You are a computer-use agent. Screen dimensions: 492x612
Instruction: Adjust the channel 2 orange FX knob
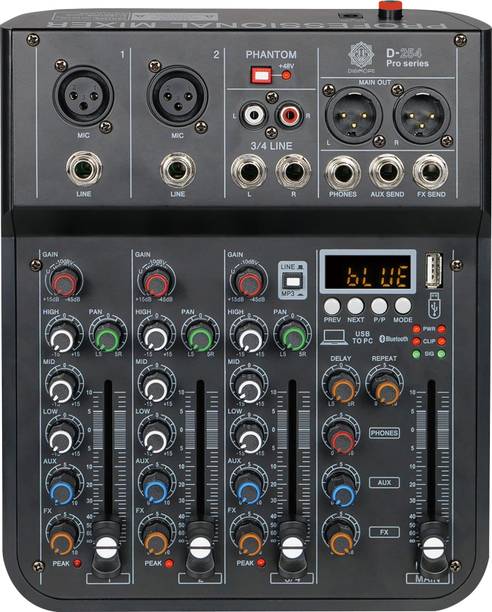(x=155, y=539)
